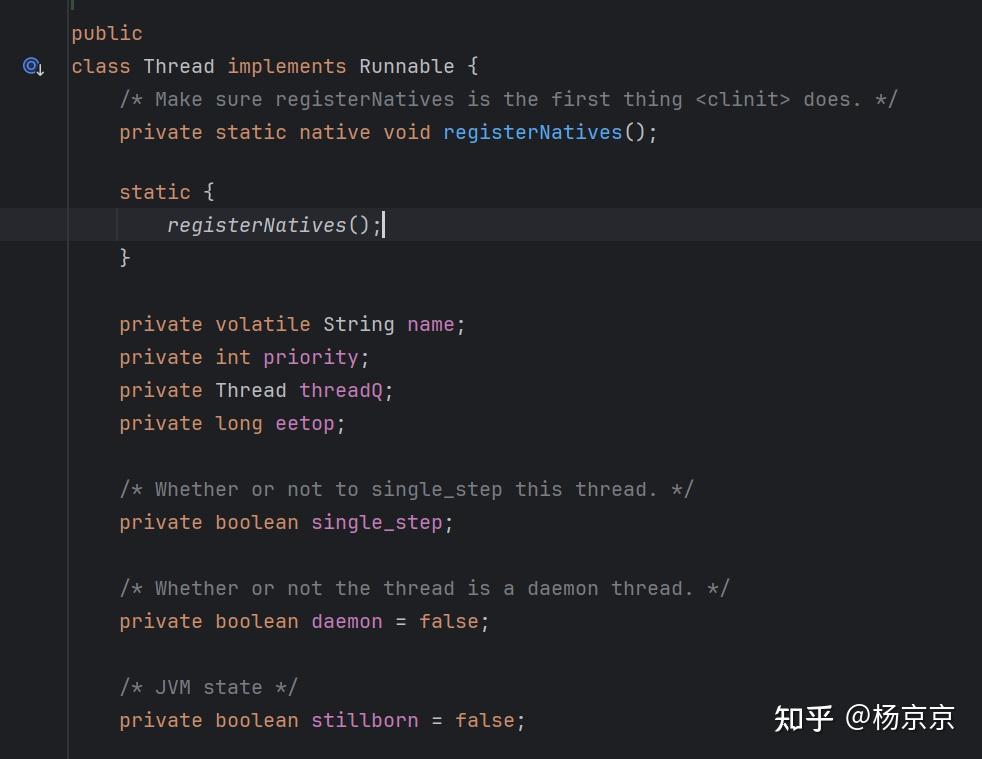Click the 知乎 @杨京京 watermark
The width and height of the screenshot is (982, 759).
point(864,718)
